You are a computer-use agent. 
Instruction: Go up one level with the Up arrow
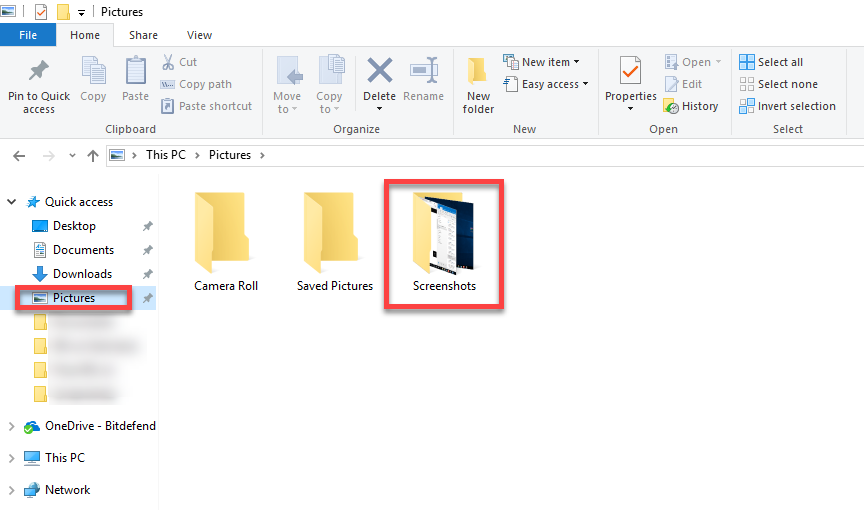click(x=93, y=155)
